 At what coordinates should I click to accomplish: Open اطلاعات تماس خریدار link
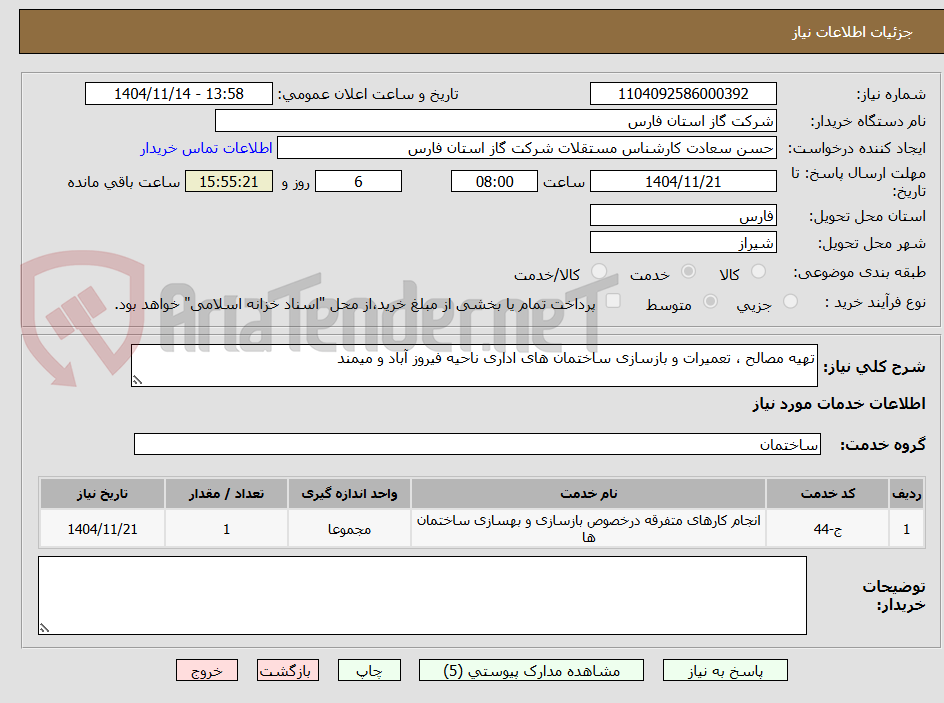[x=206, y=148]
